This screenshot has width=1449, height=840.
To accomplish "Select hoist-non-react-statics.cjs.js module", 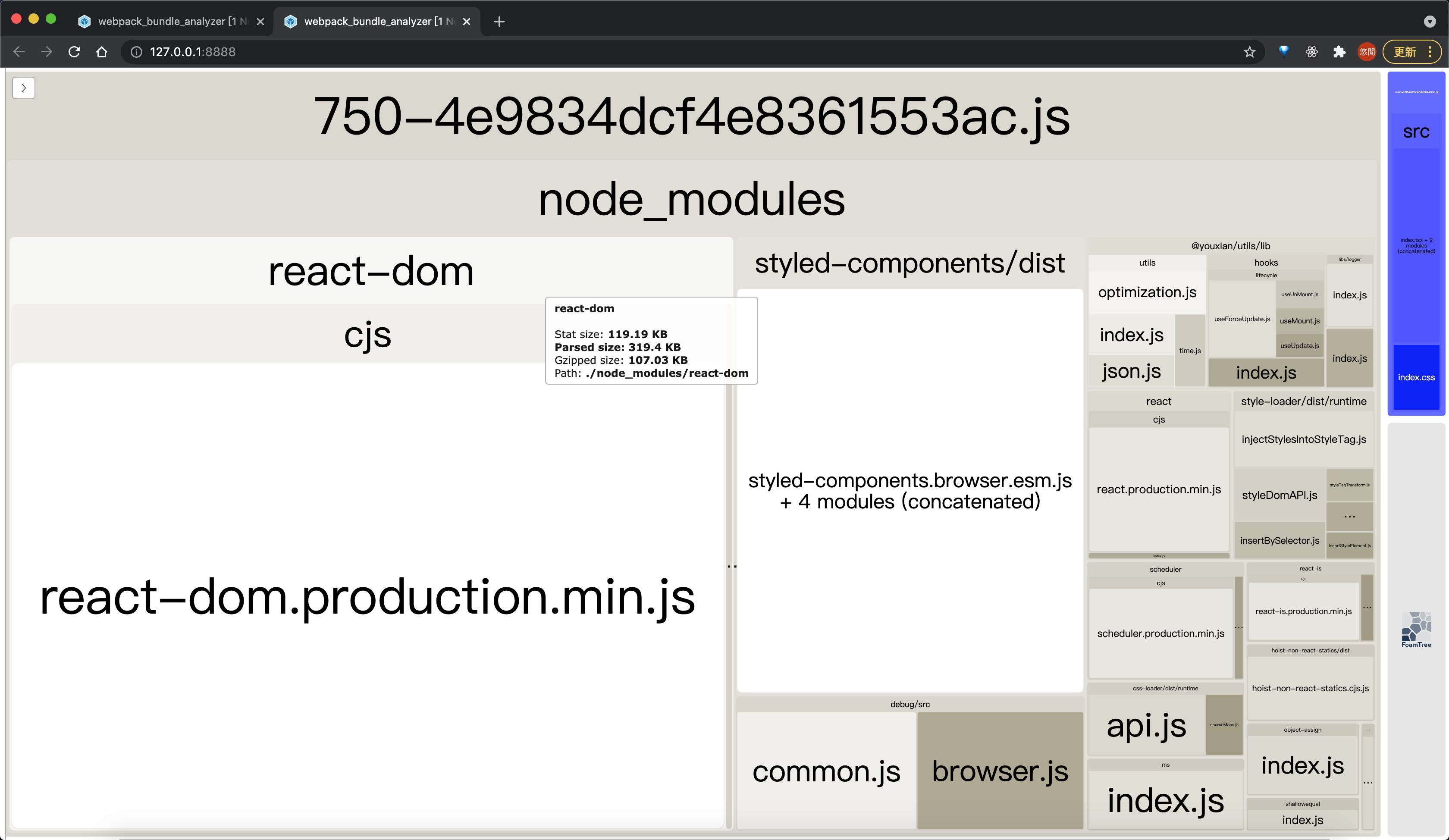I will [1311, 688].
